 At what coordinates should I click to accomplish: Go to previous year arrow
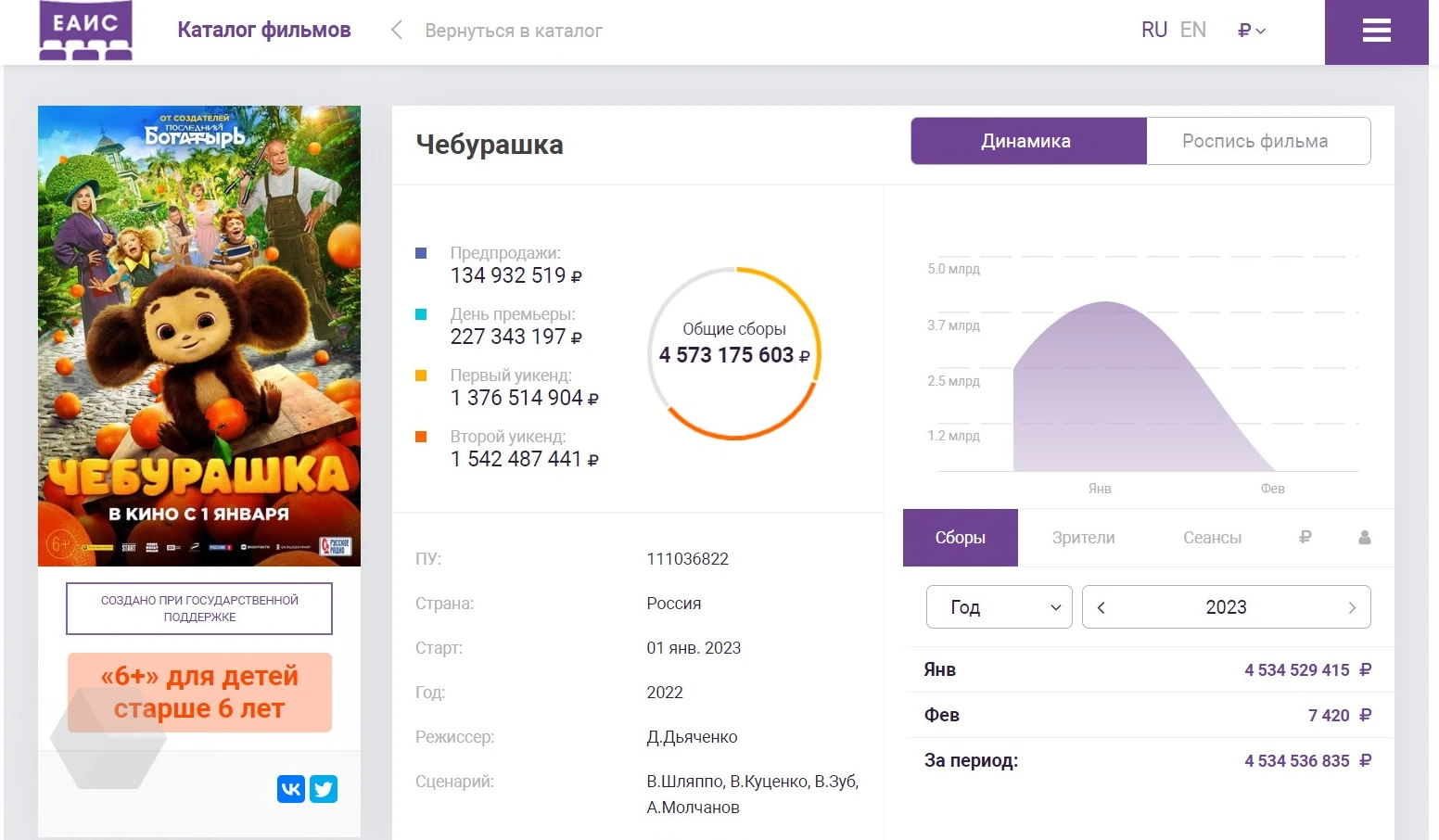click(x=1102, y=607)
